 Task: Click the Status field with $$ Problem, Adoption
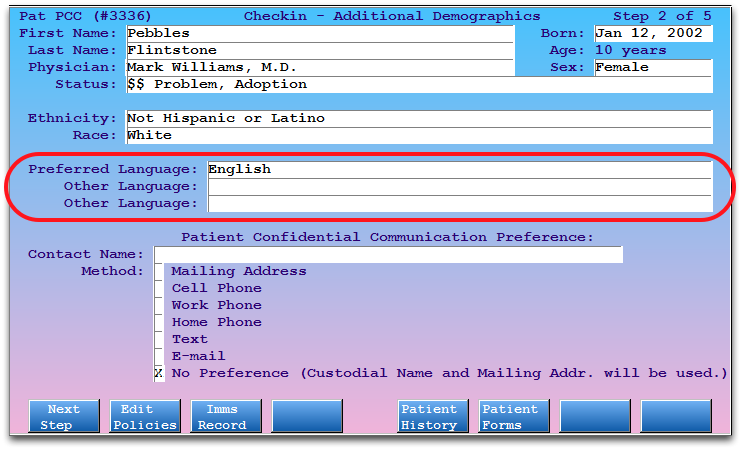[419, 85]
